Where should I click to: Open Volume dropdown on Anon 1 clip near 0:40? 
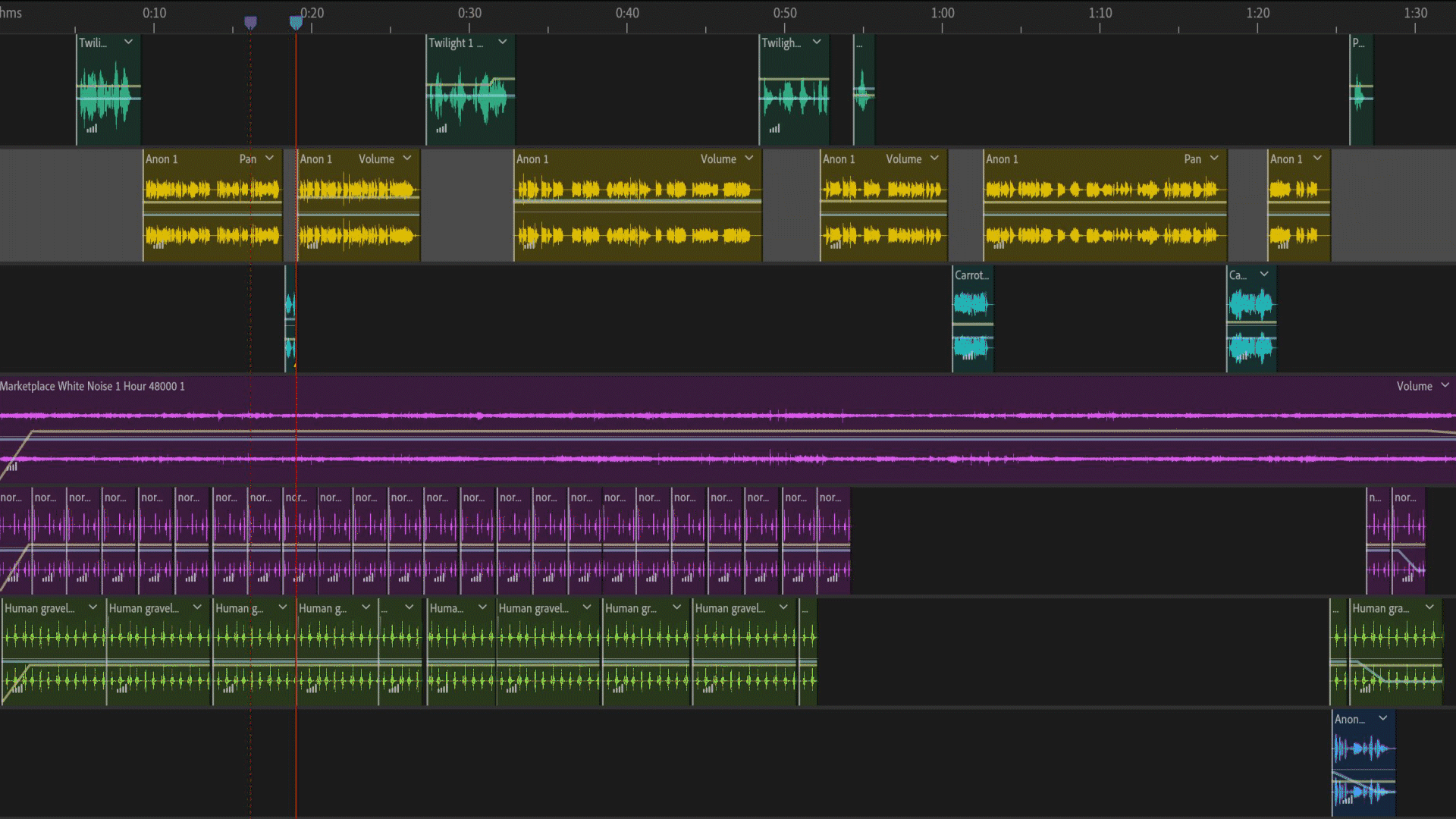coord(748,158)
